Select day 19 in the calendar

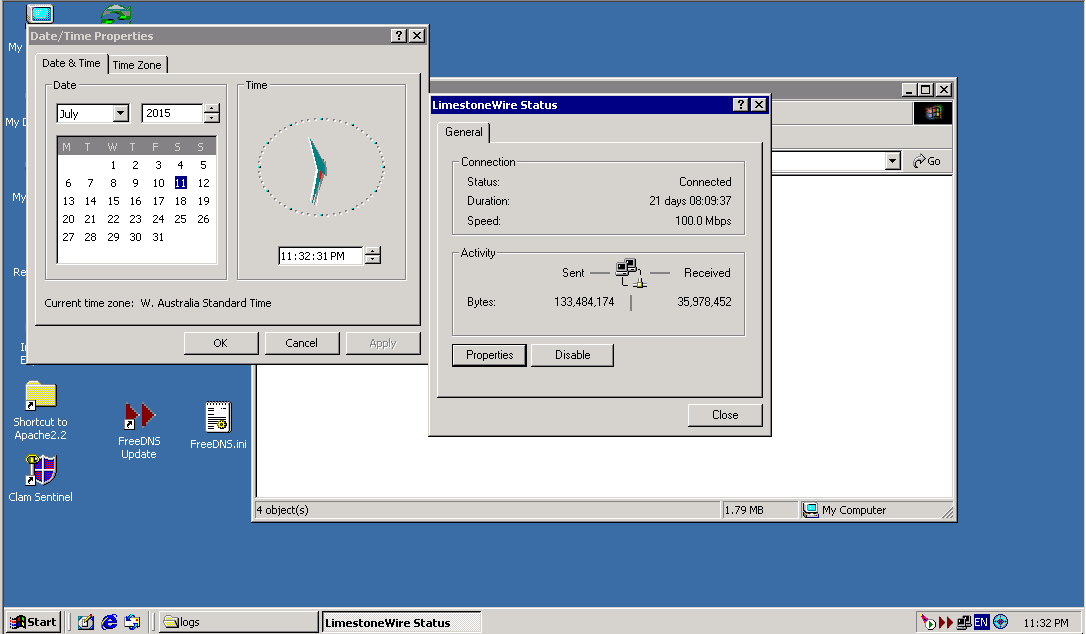203,201
